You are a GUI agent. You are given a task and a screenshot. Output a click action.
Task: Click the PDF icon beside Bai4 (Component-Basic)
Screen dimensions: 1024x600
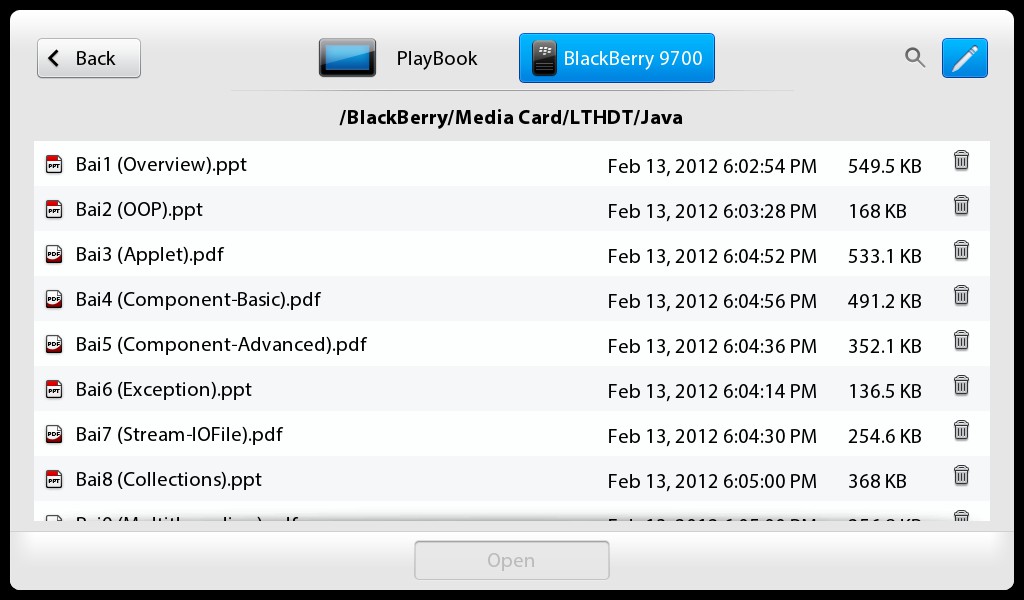tap(54, 300)
